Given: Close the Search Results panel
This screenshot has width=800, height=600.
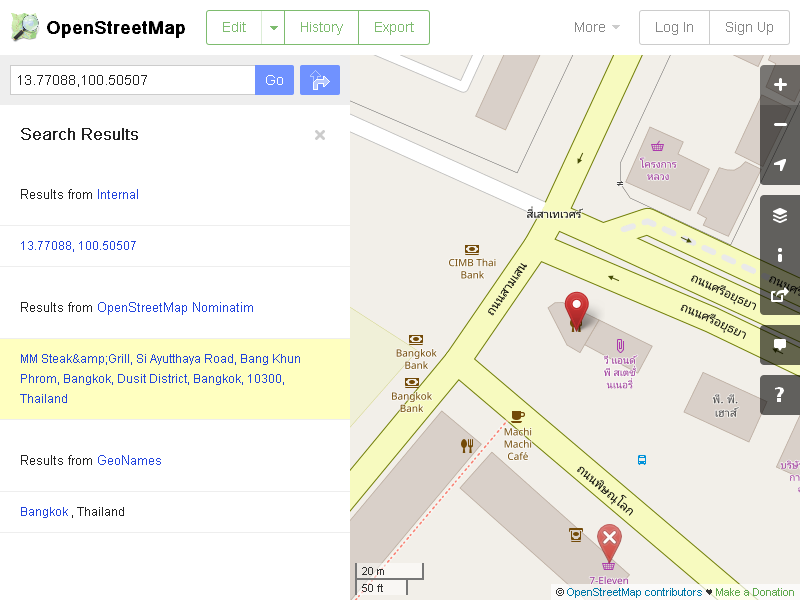Looking at the screenshot, I should pos(320,135).
